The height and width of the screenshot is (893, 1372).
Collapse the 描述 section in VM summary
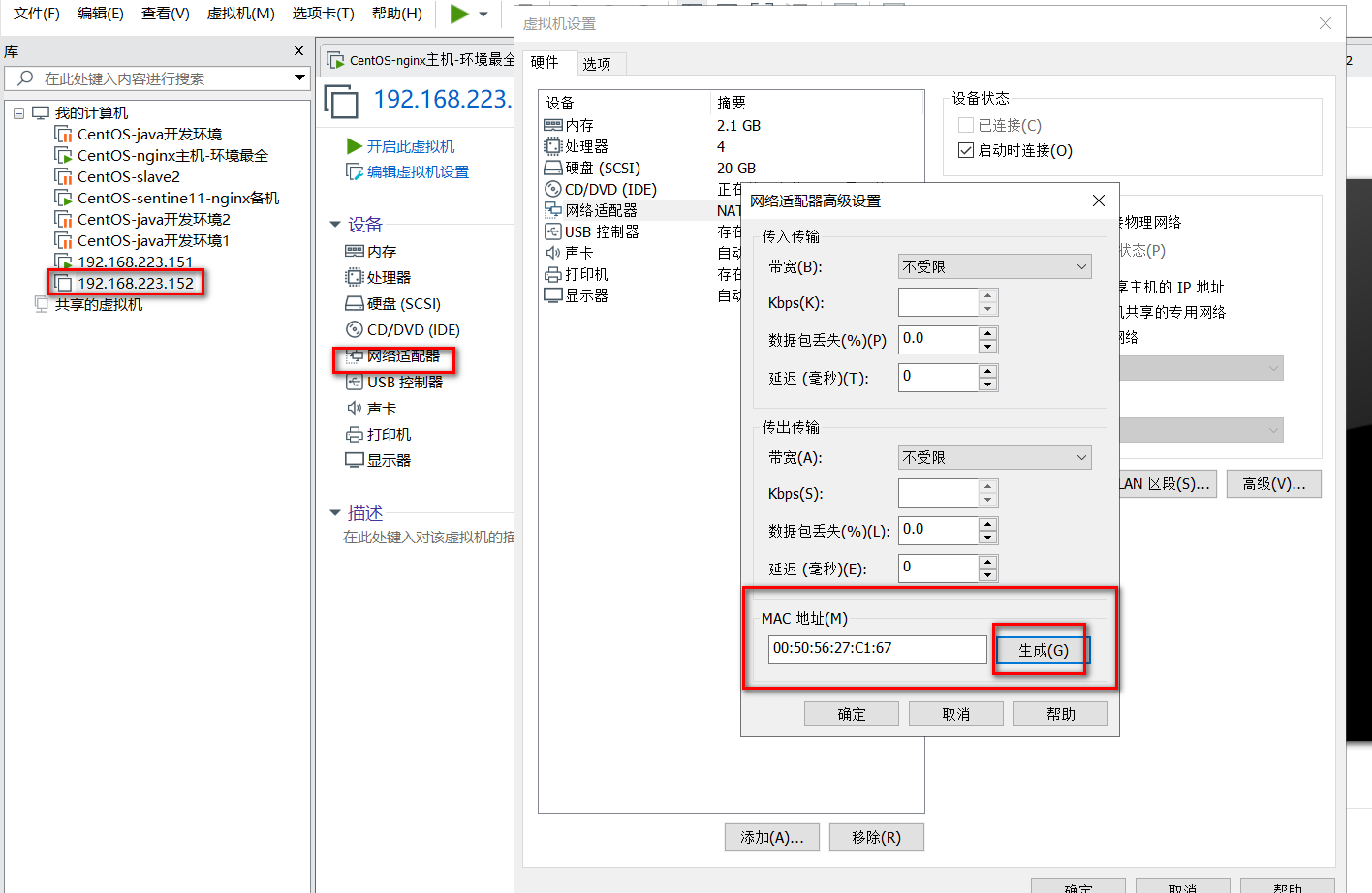(x=335, y=512)
